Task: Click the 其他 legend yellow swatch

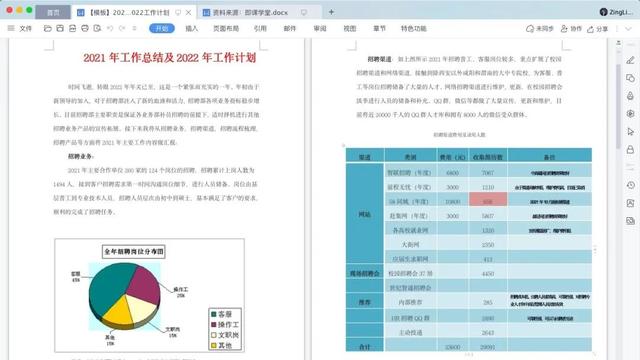Action: click(x=213, y=345)
